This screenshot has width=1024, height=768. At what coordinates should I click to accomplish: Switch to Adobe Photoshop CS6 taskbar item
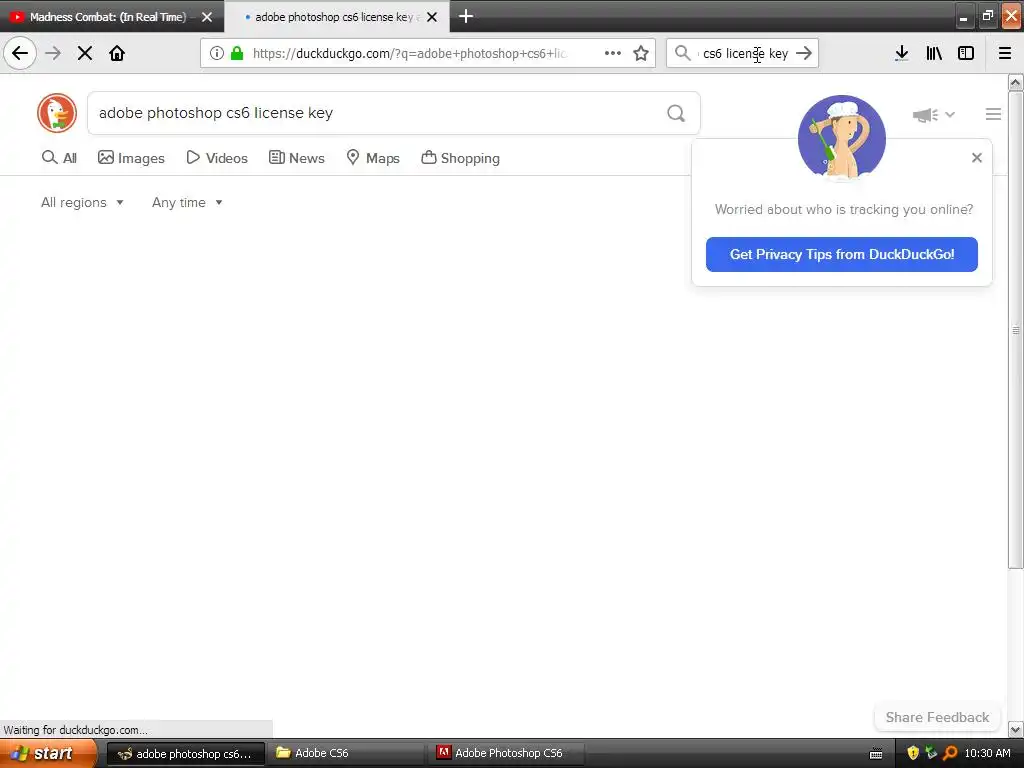coord(506,753)
